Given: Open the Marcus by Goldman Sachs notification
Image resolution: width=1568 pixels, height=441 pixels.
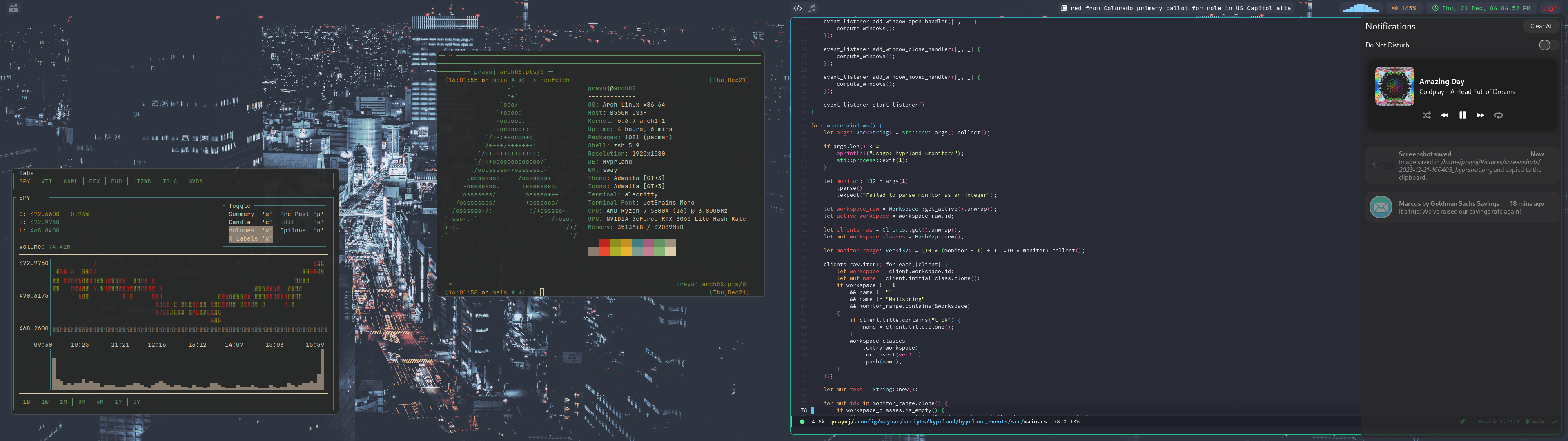Looking at the screenshot, I should [1462, 208].
